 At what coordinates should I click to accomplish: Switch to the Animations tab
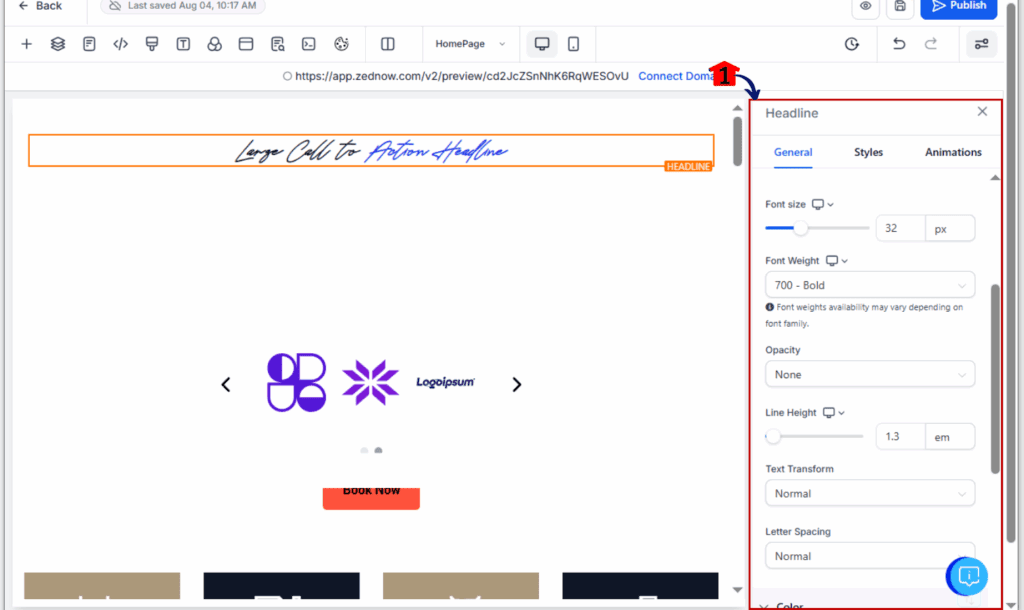pyautogui.click(x=953, y=152)
